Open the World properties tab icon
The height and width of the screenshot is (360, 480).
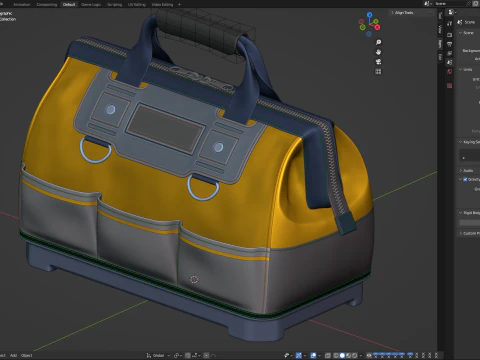click(449, 71)
